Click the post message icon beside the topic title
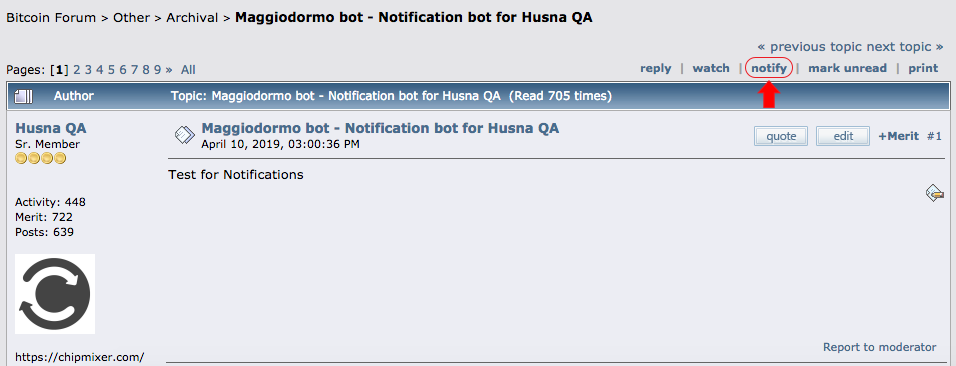Viewport: 956px width, 366px height. tap(185, 135)
